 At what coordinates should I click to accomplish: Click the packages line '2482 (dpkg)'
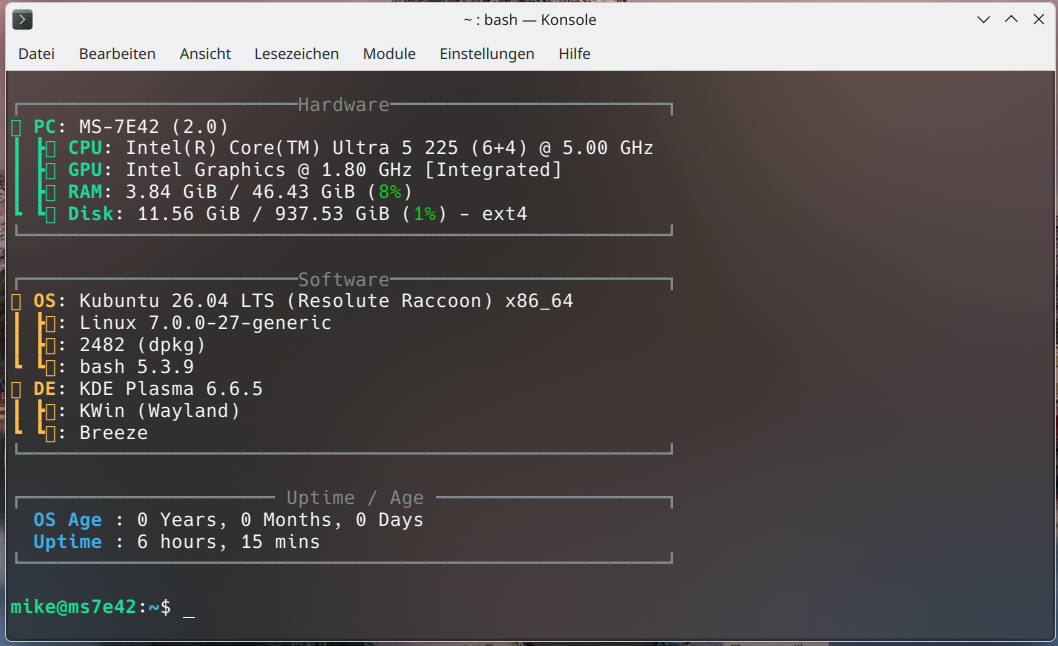click(x=142, y=345)
